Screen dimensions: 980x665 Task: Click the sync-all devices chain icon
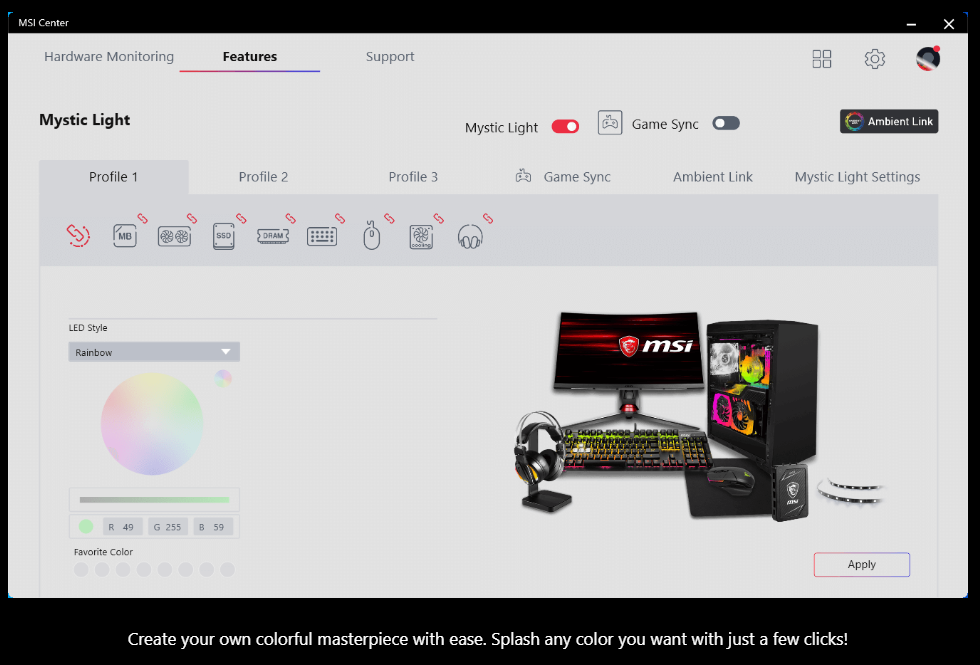click(x=78, y=236)
